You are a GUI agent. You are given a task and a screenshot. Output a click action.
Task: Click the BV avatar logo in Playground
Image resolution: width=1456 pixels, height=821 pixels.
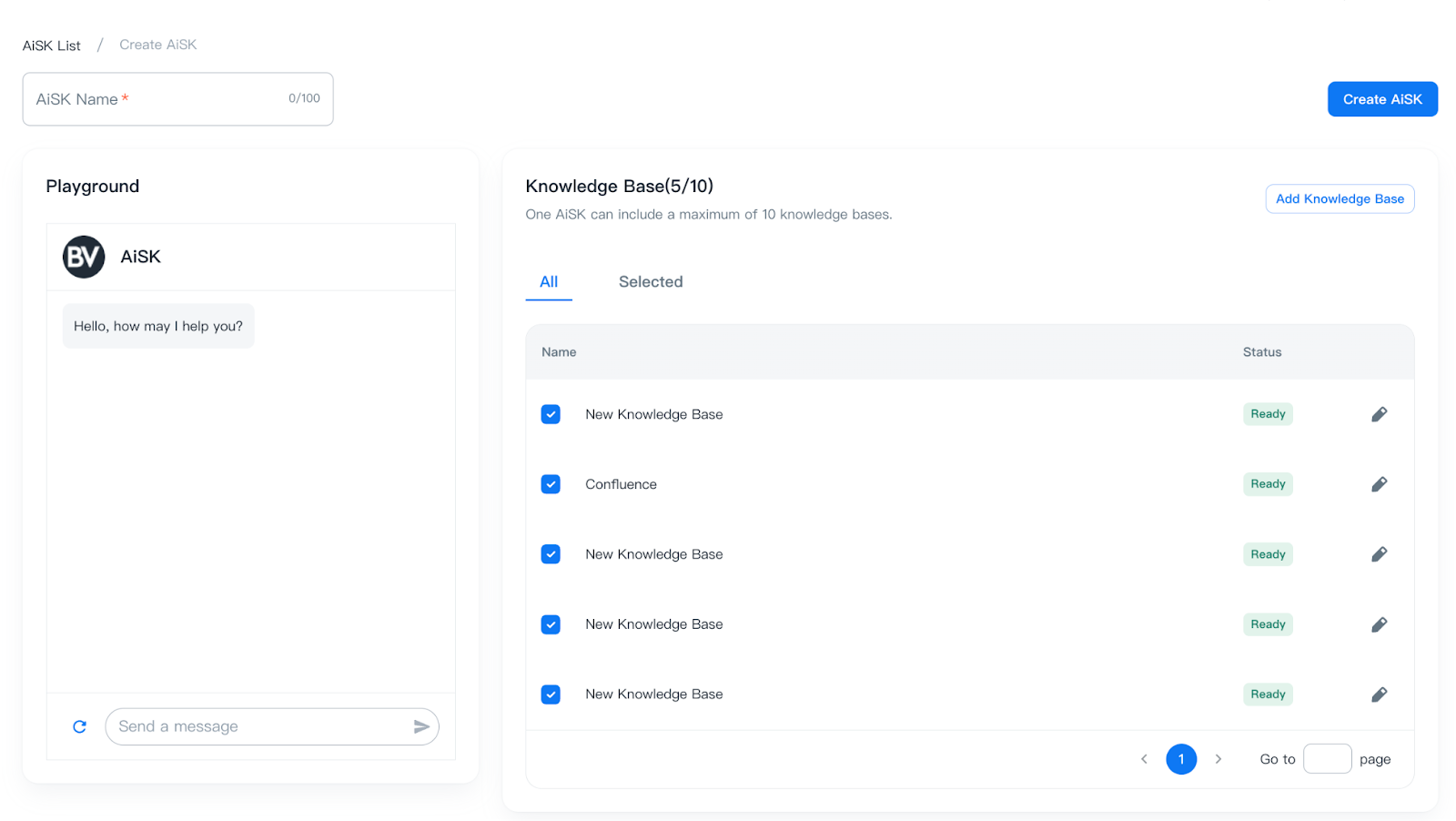pyautogui.click(x=84, y=257)
